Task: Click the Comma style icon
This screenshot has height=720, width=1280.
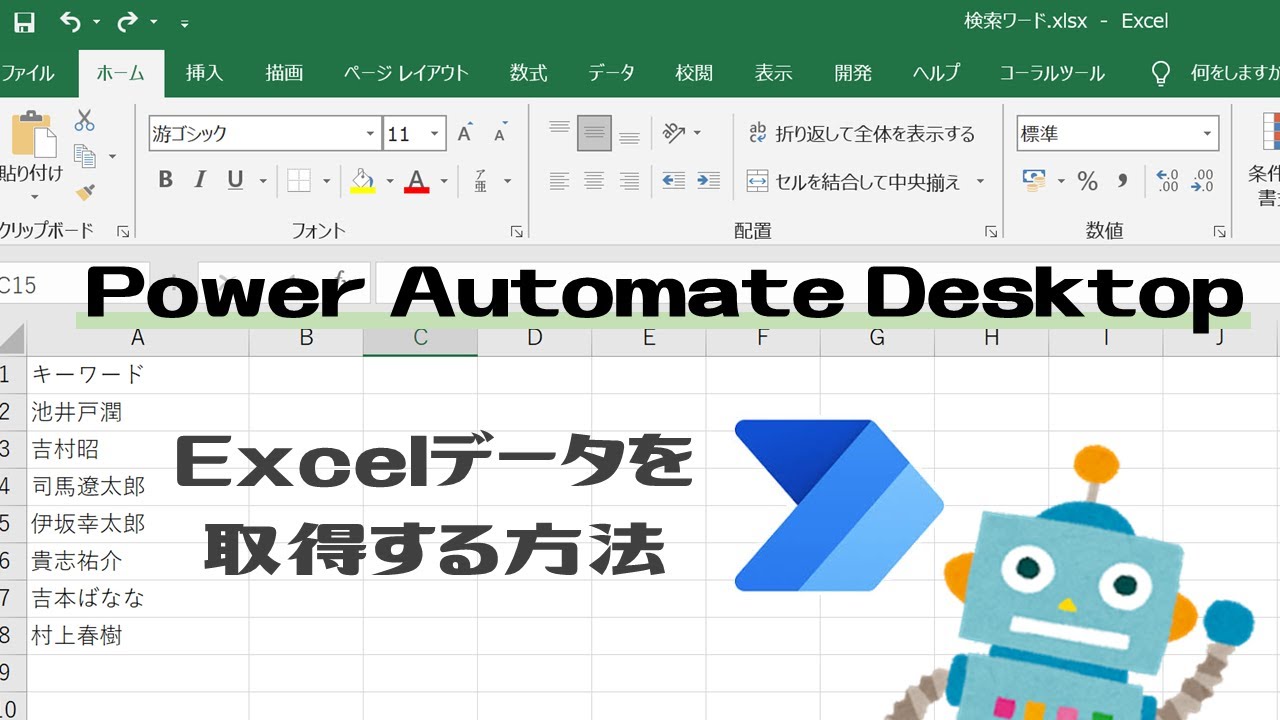Action: 1123,181
